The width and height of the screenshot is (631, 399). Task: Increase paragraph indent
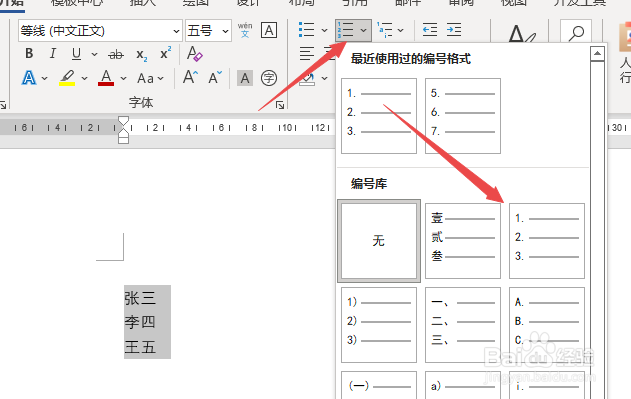pyautogui.click(x=454, y=30)
